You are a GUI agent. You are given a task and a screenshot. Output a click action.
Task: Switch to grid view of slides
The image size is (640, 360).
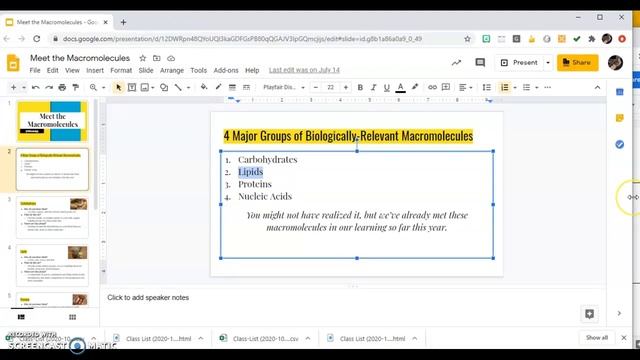pos(73,317)
